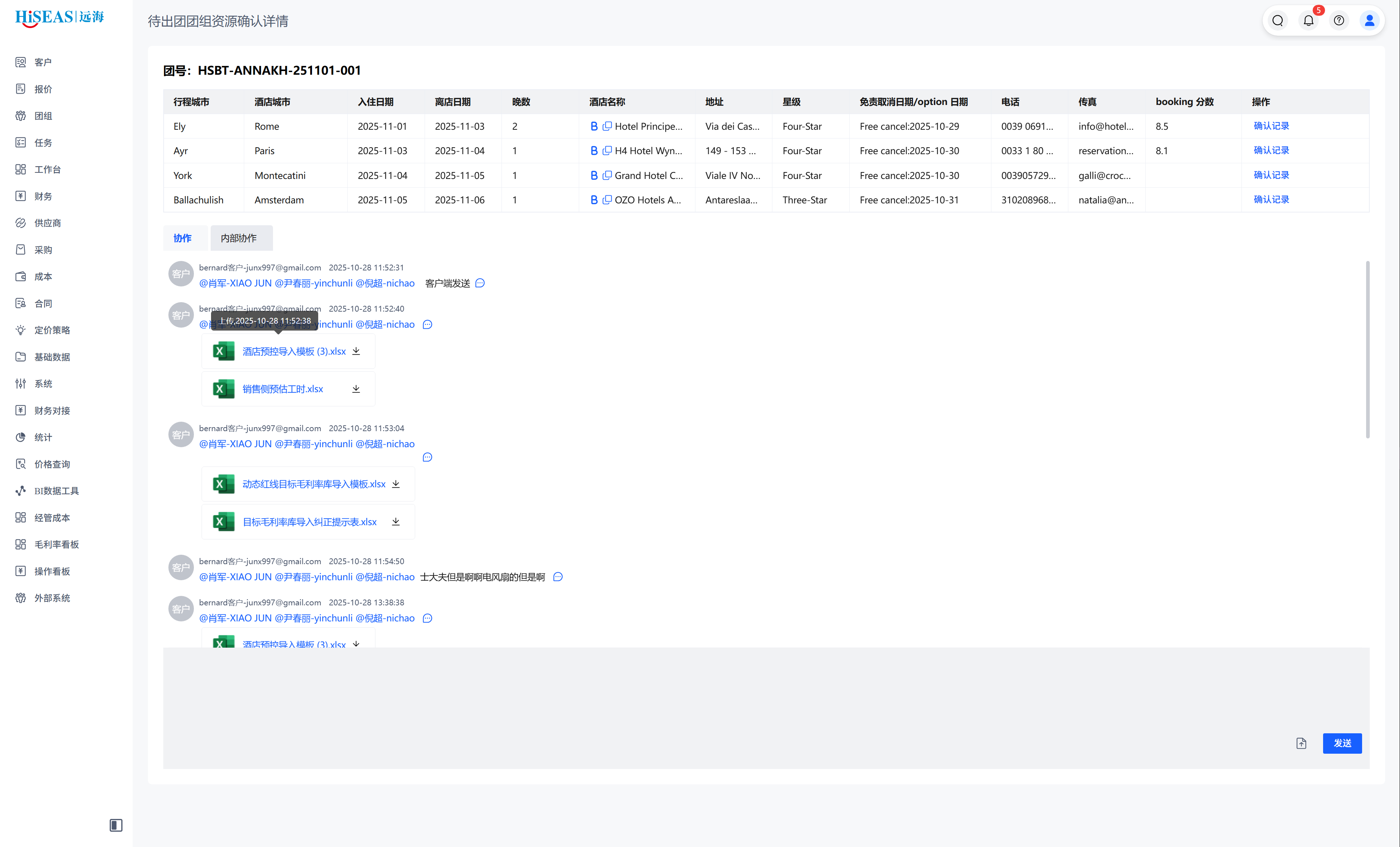
Task: Open 确认记录 for the Rome row
Action: click(x=1271, y=126)
